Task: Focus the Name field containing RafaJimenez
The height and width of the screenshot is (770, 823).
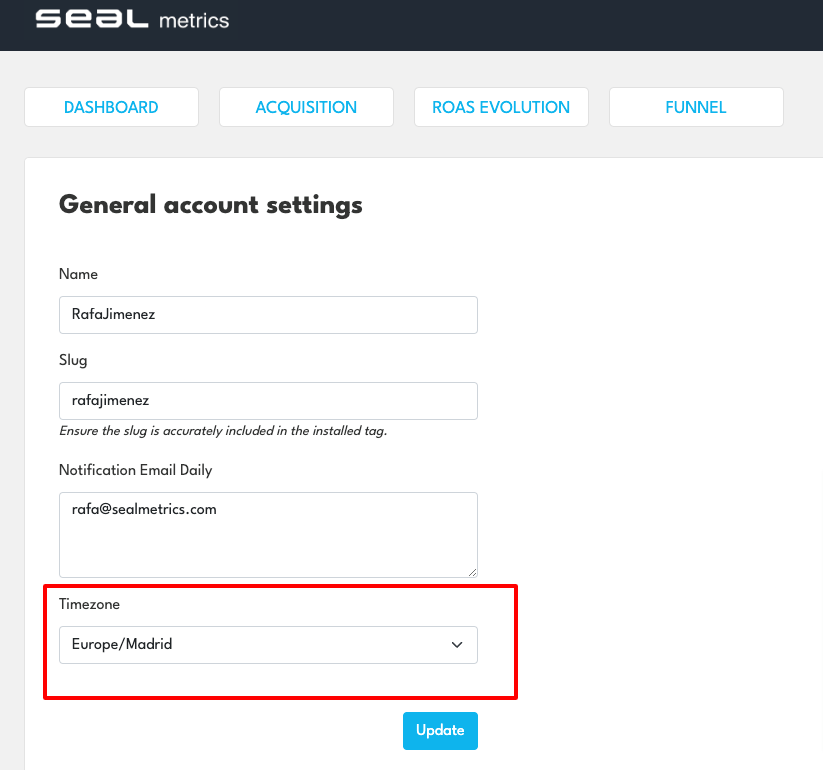Action: (x=268, y=314)
